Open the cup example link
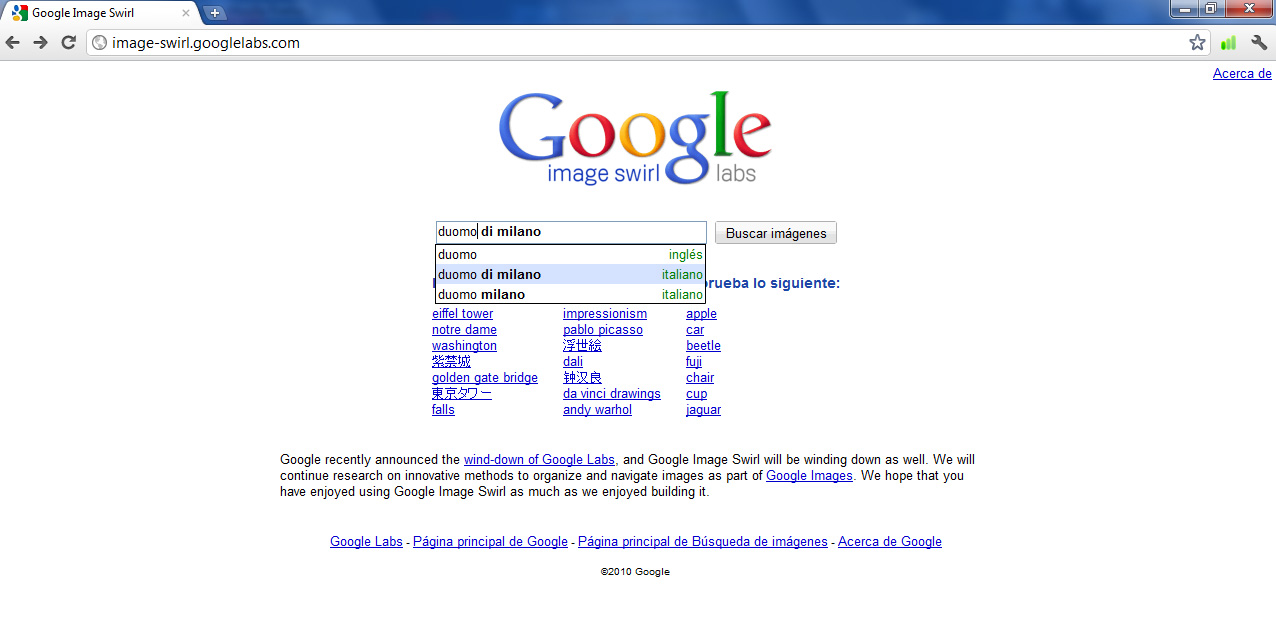 click(x=696, y=394)
